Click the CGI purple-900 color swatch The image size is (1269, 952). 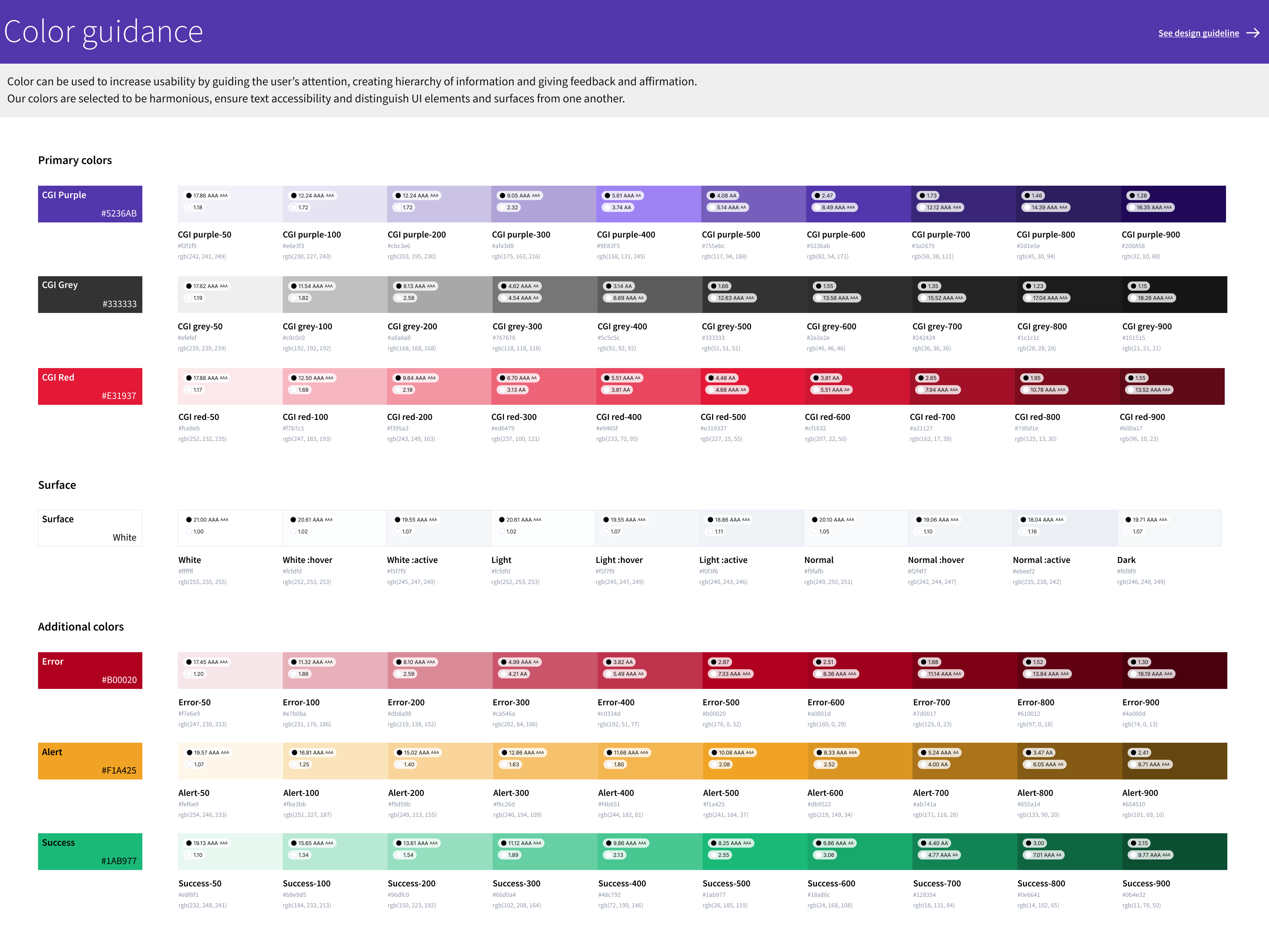(1174, 204)
